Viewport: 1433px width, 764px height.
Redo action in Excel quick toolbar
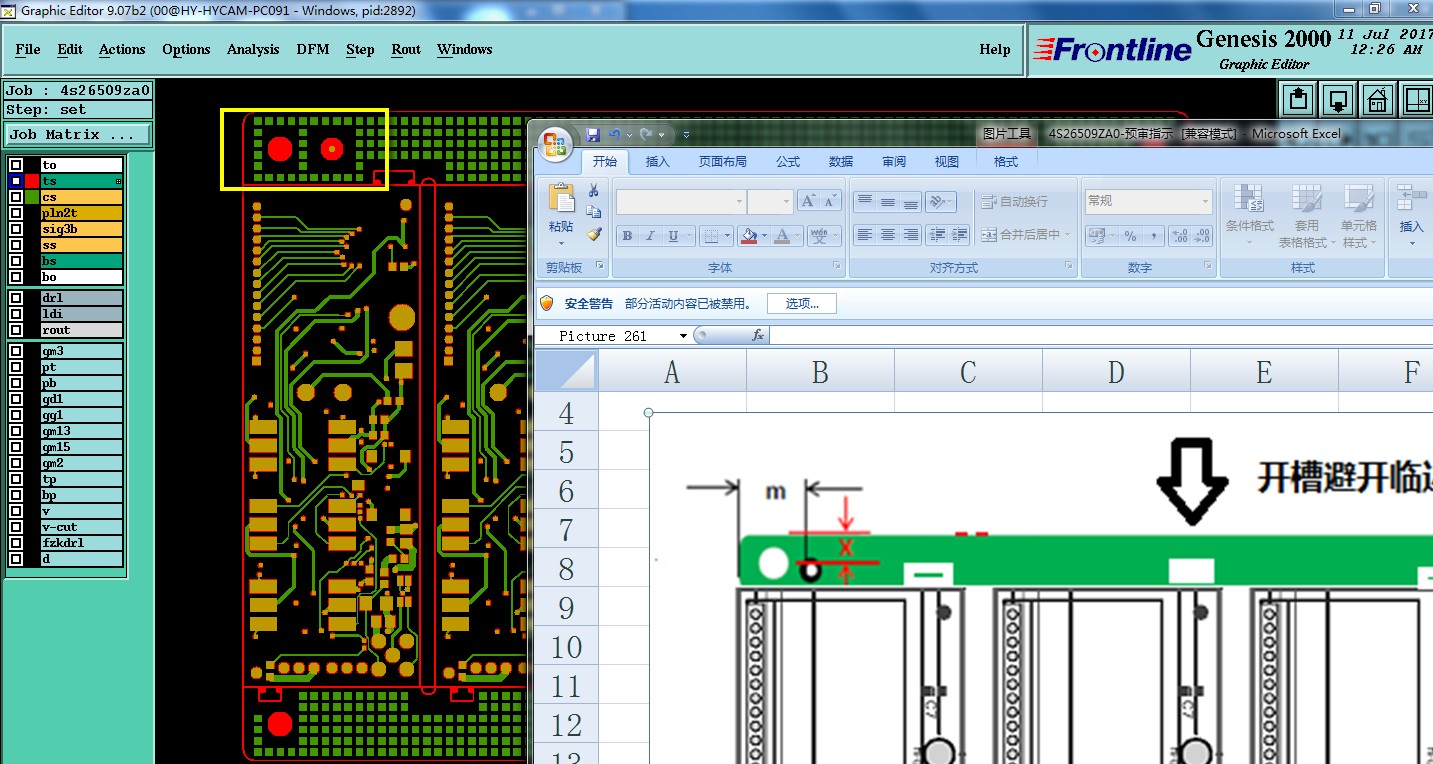(646, 134)
